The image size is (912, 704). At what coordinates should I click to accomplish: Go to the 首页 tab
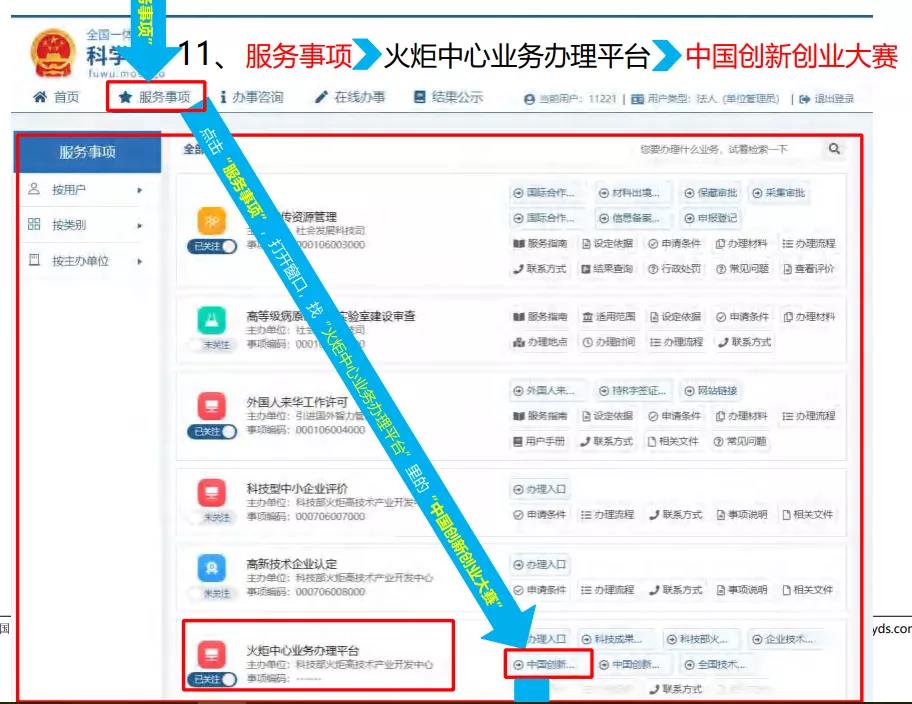point(56,97)
